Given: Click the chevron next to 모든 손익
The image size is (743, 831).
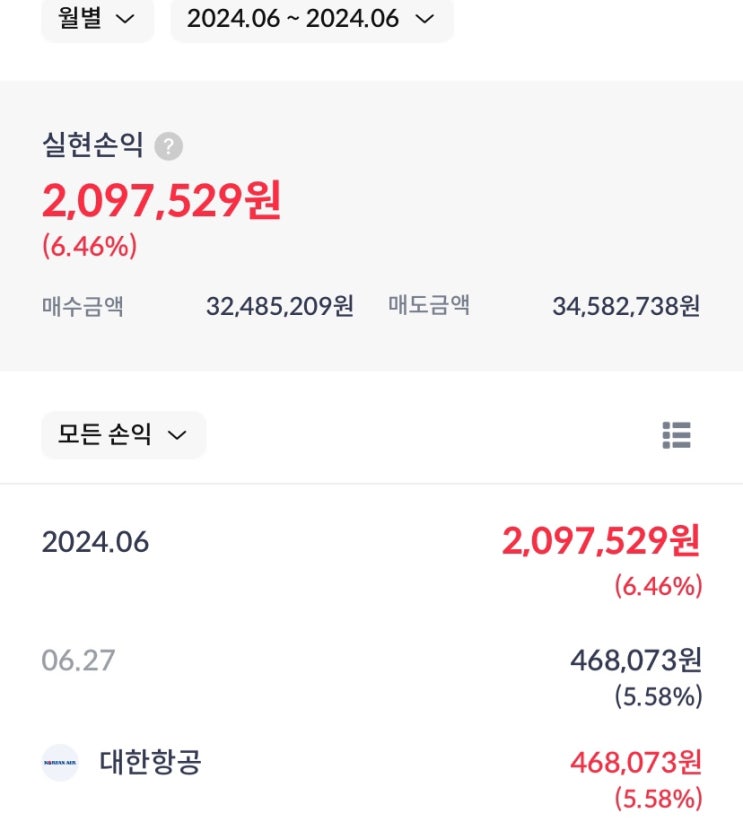Looking at the screenshot, I should coord(176,436).
